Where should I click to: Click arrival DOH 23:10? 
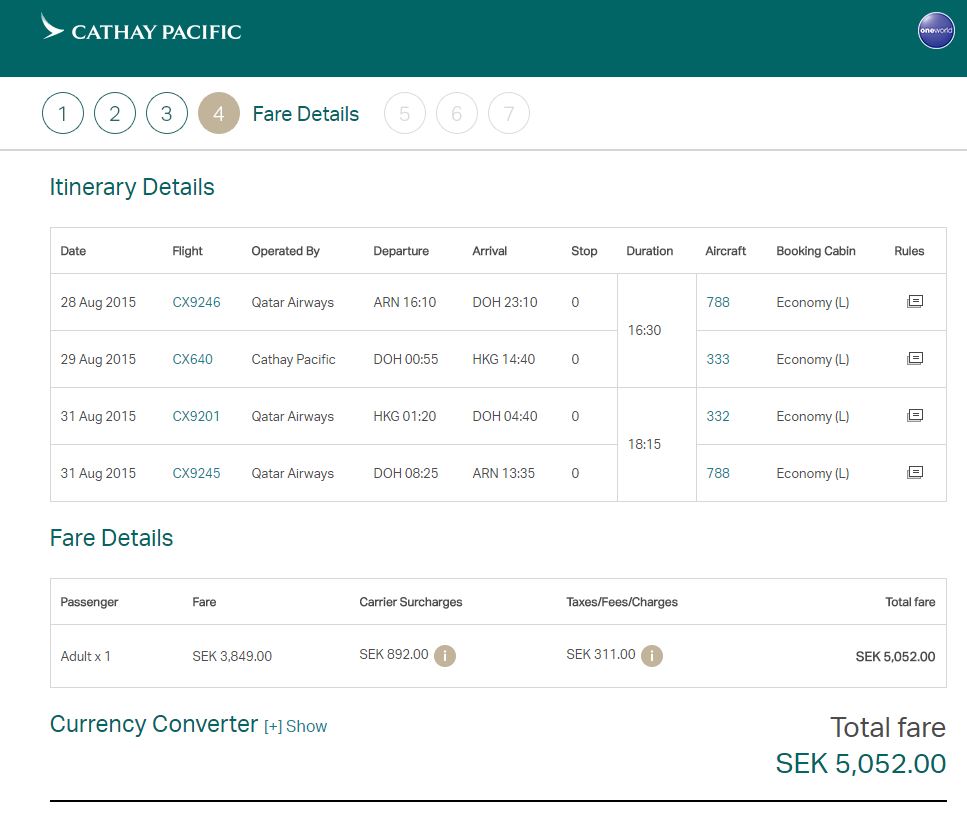[504, 302]
